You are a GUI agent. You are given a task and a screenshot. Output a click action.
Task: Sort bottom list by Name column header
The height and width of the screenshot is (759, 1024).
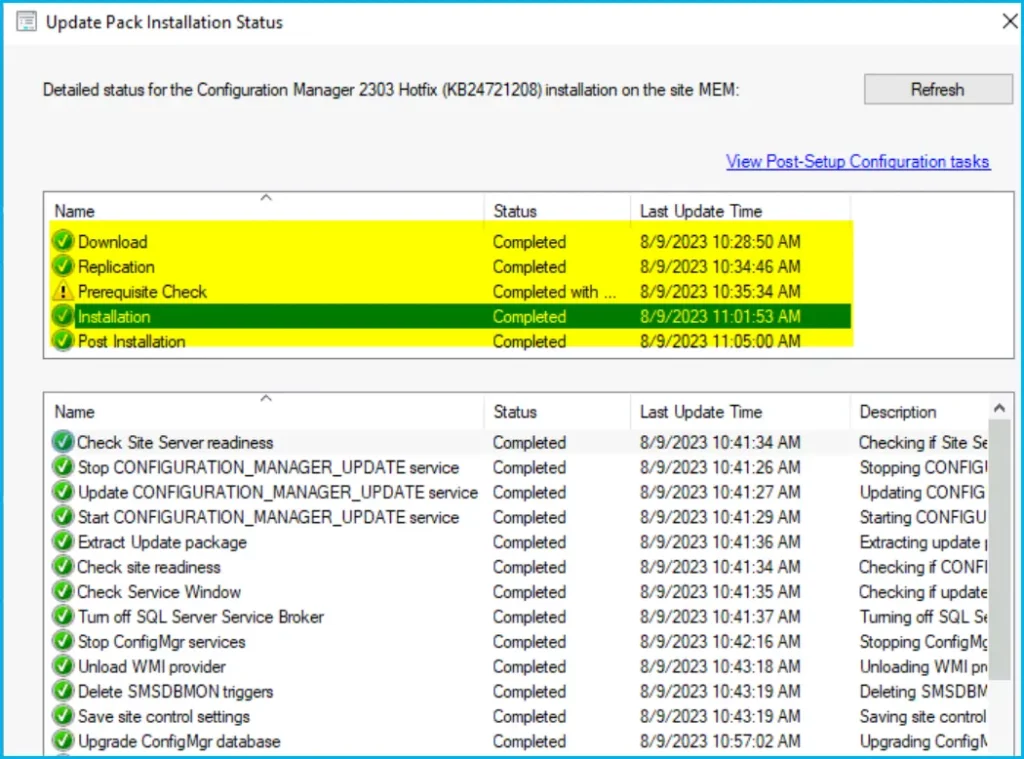(x=265, y=412)
